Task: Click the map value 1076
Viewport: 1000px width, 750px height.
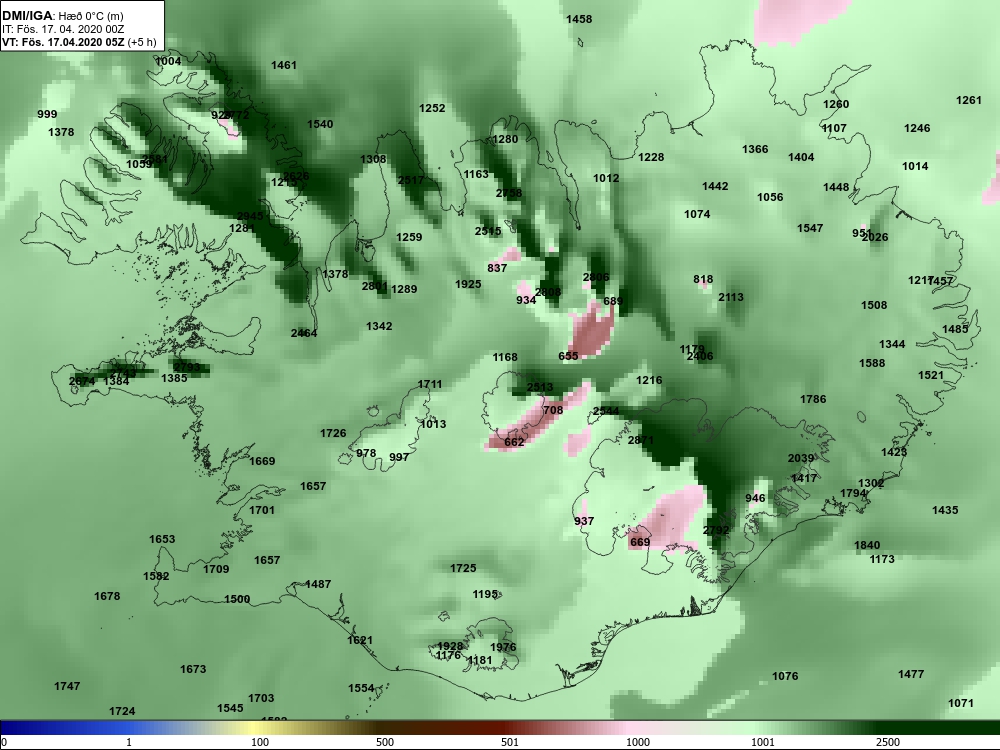Action: (785, 677)
